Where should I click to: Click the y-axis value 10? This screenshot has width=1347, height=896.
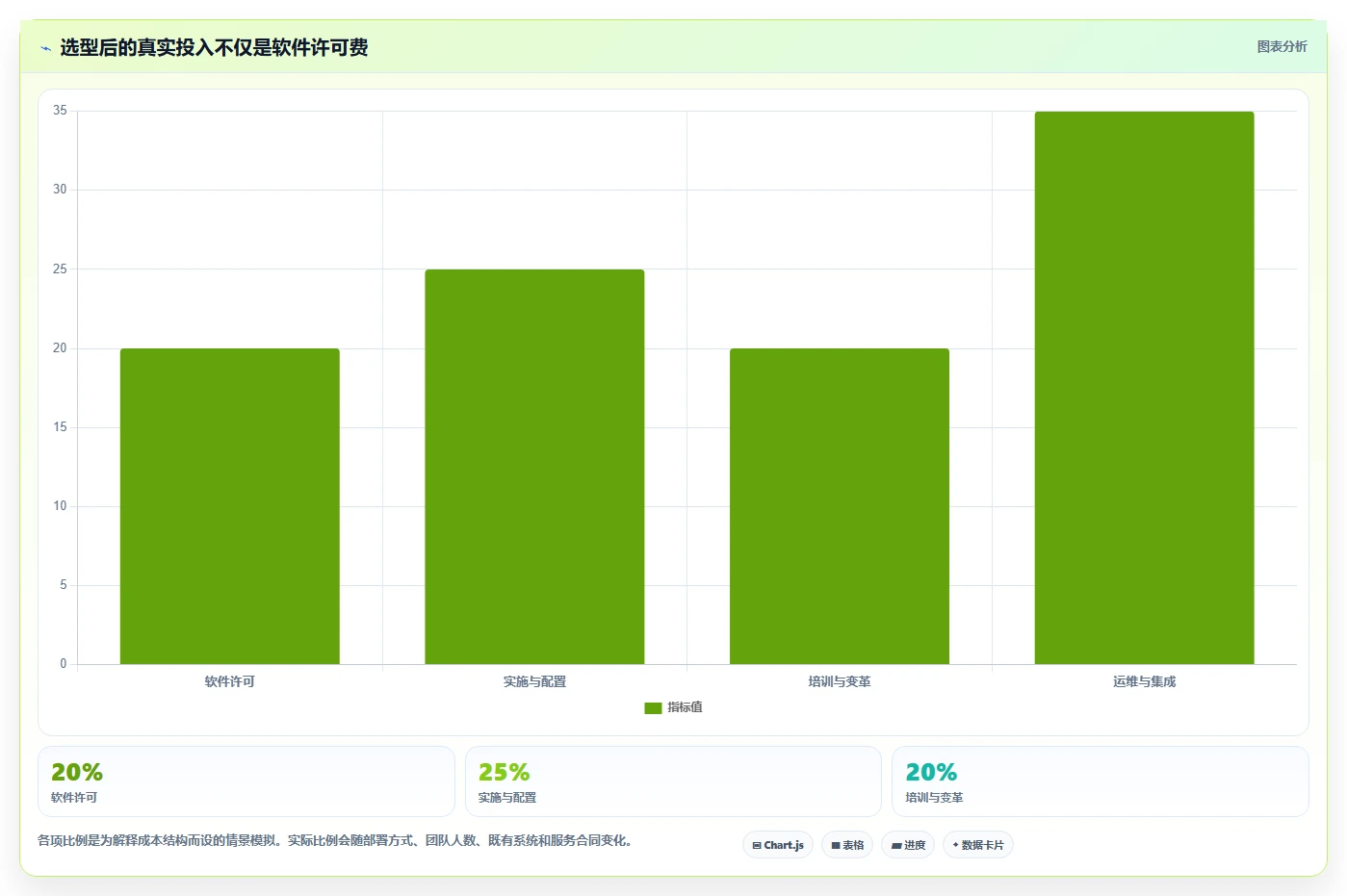(60, 506)
